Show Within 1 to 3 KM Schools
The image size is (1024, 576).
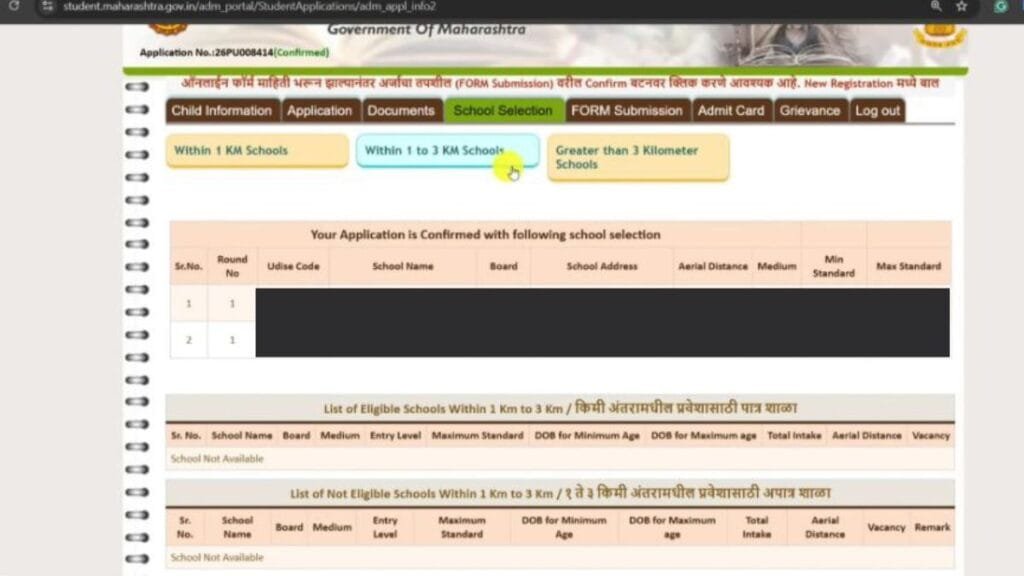click(448, 151)
